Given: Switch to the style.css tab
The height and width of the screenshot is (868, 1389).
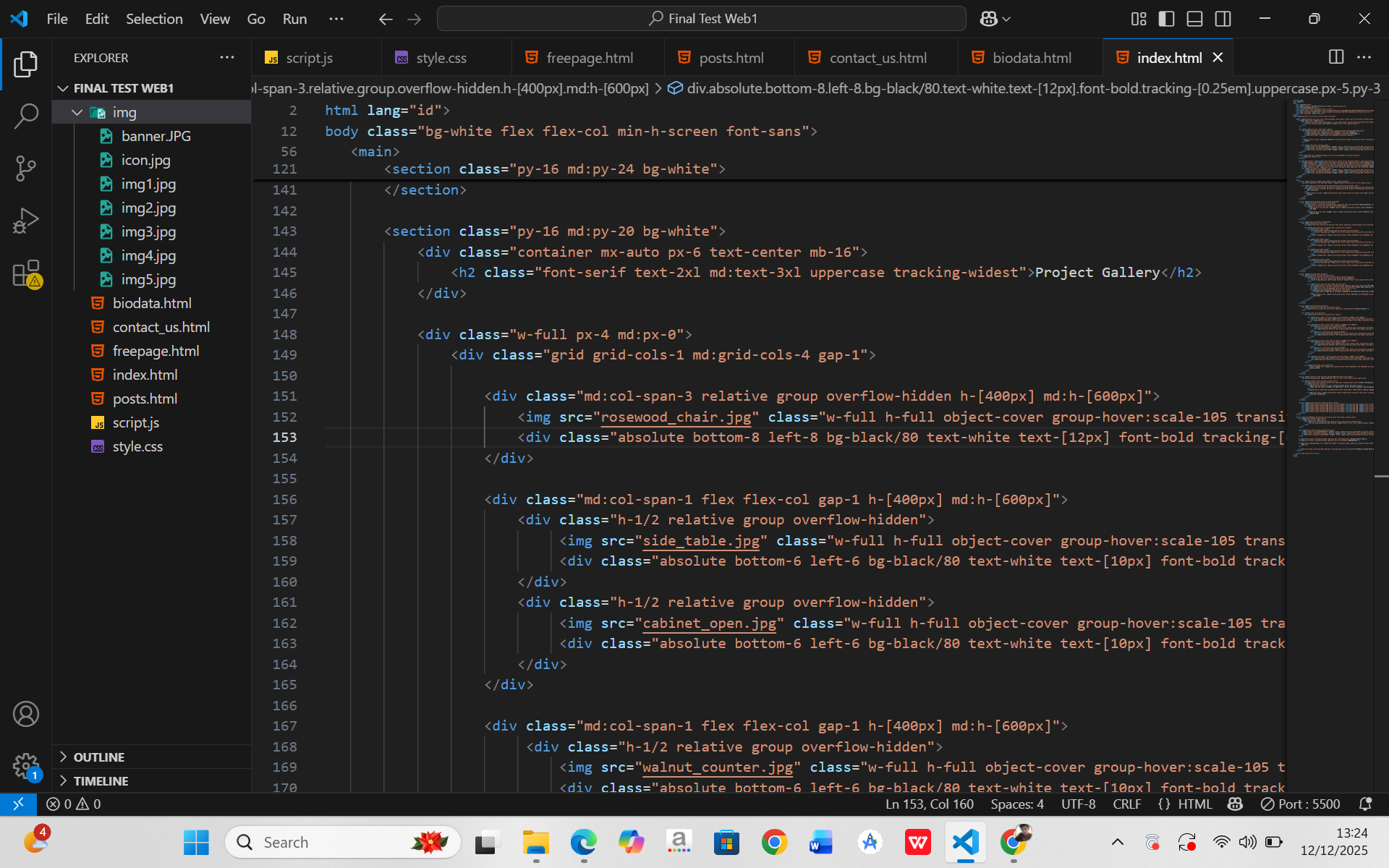Looking at the screenshot, I should coord(441,58).
